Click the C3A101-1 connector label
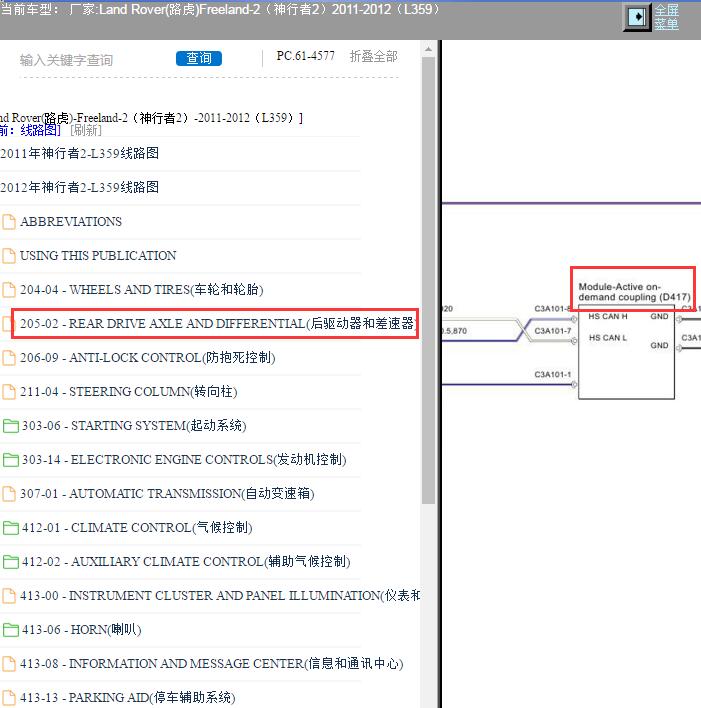 553,374
